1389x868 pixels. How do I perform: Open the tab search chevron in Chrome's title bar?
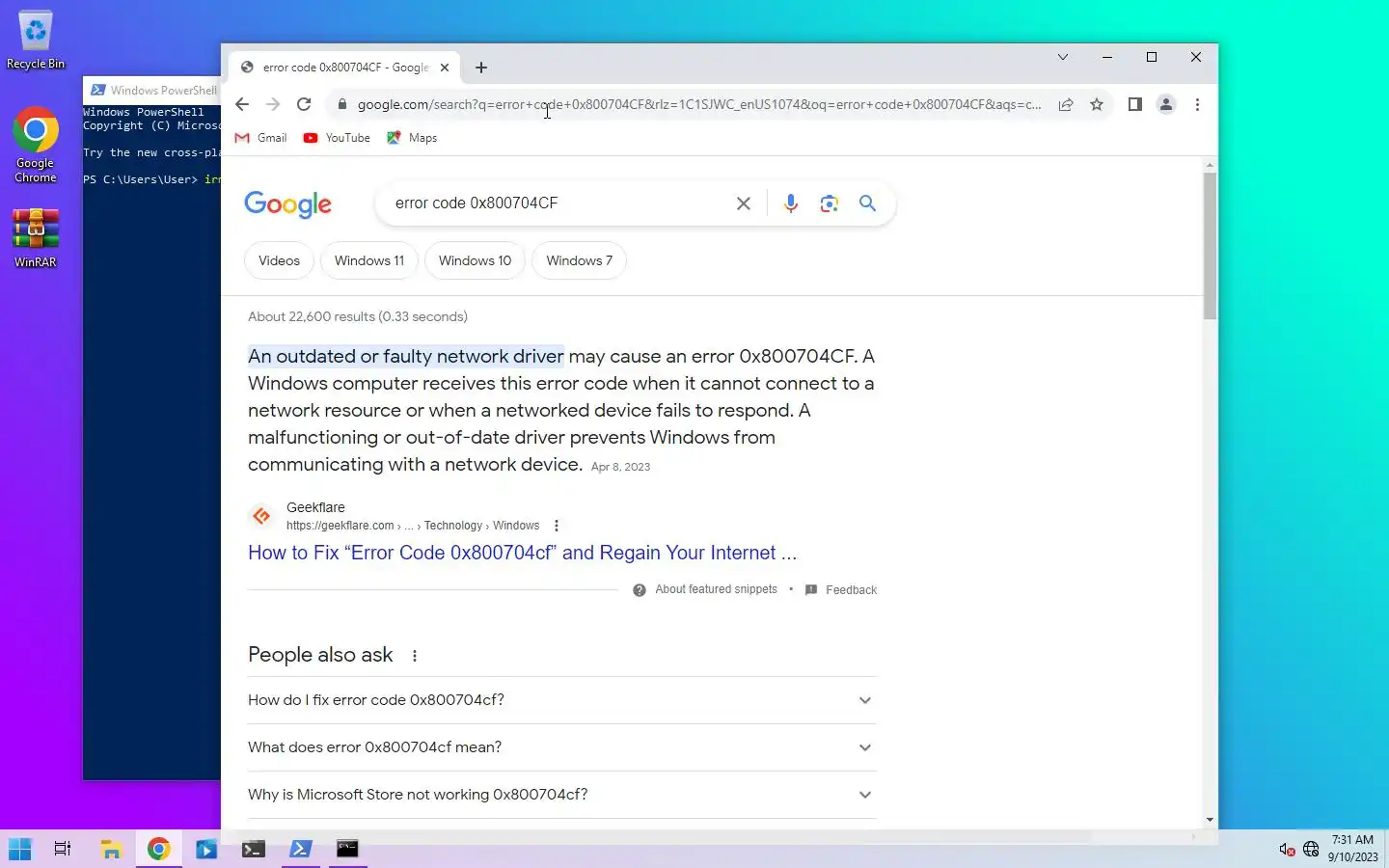(x=1063, y=57)
